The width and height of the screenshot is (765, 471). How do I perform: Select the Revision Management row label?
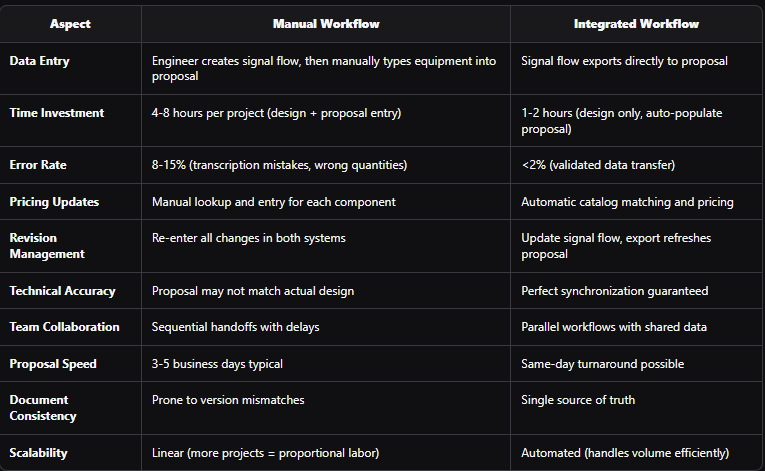tap(48, 246)
